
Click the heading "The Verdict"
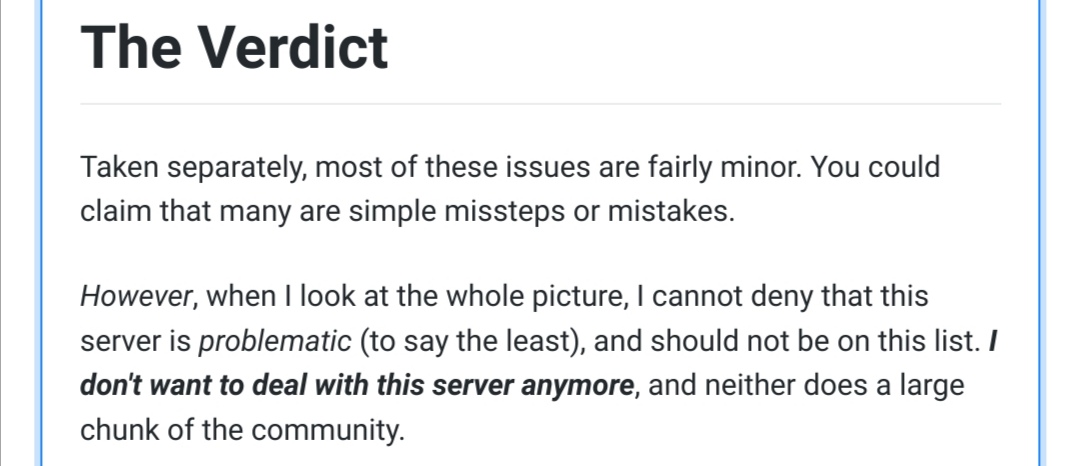(x=234, y=47)
